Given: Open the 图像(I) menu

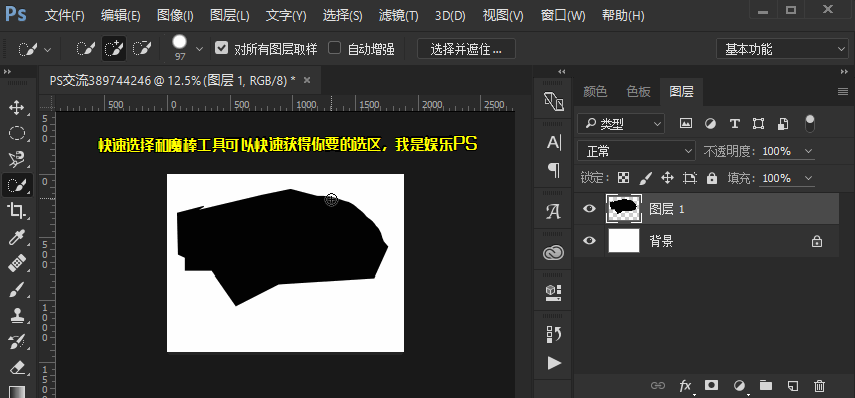Looking at the screenshot, I should (x=175, y=15).
